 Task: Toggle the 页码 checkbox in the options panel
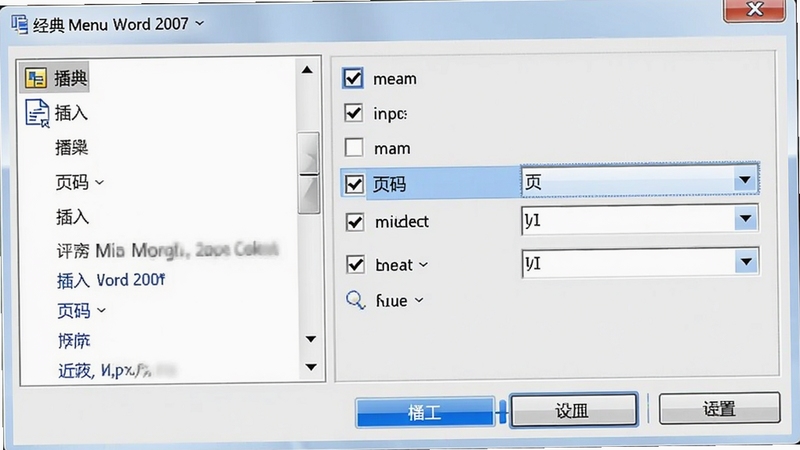[x=354, y=184]
